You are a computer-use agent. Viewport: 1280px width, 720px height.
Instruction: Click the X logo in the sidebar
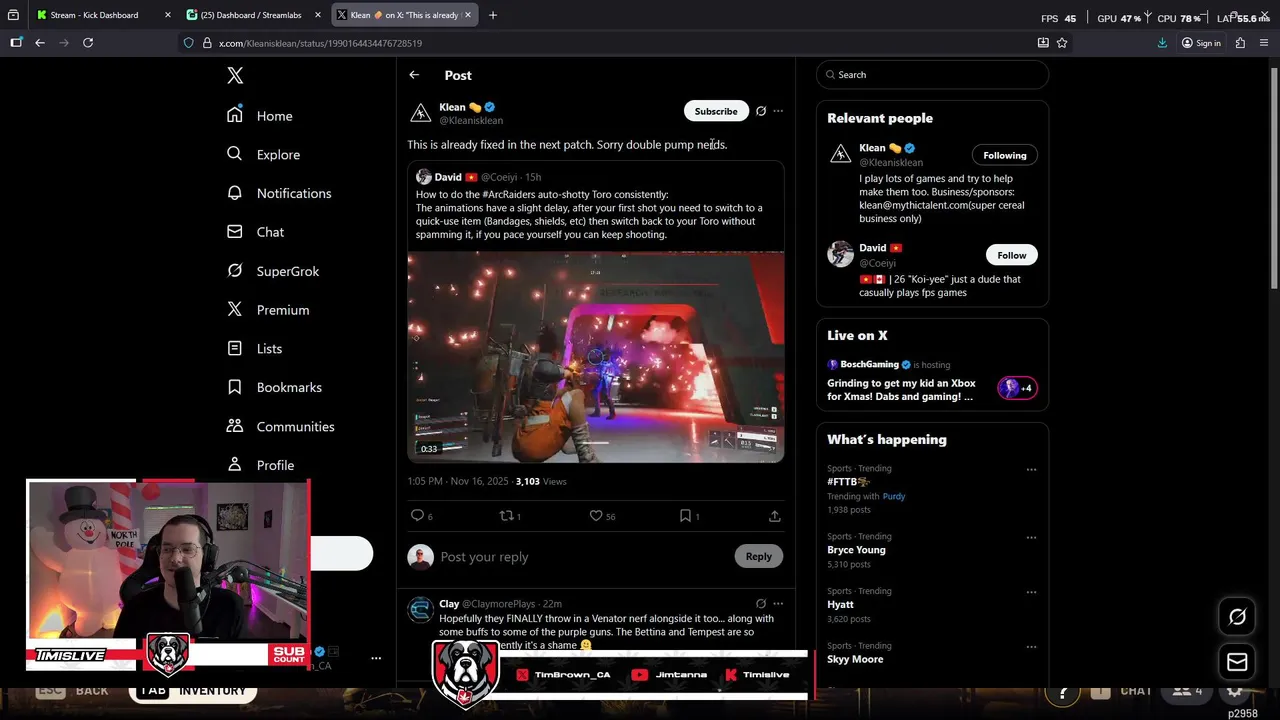click(x=235, y=76)
